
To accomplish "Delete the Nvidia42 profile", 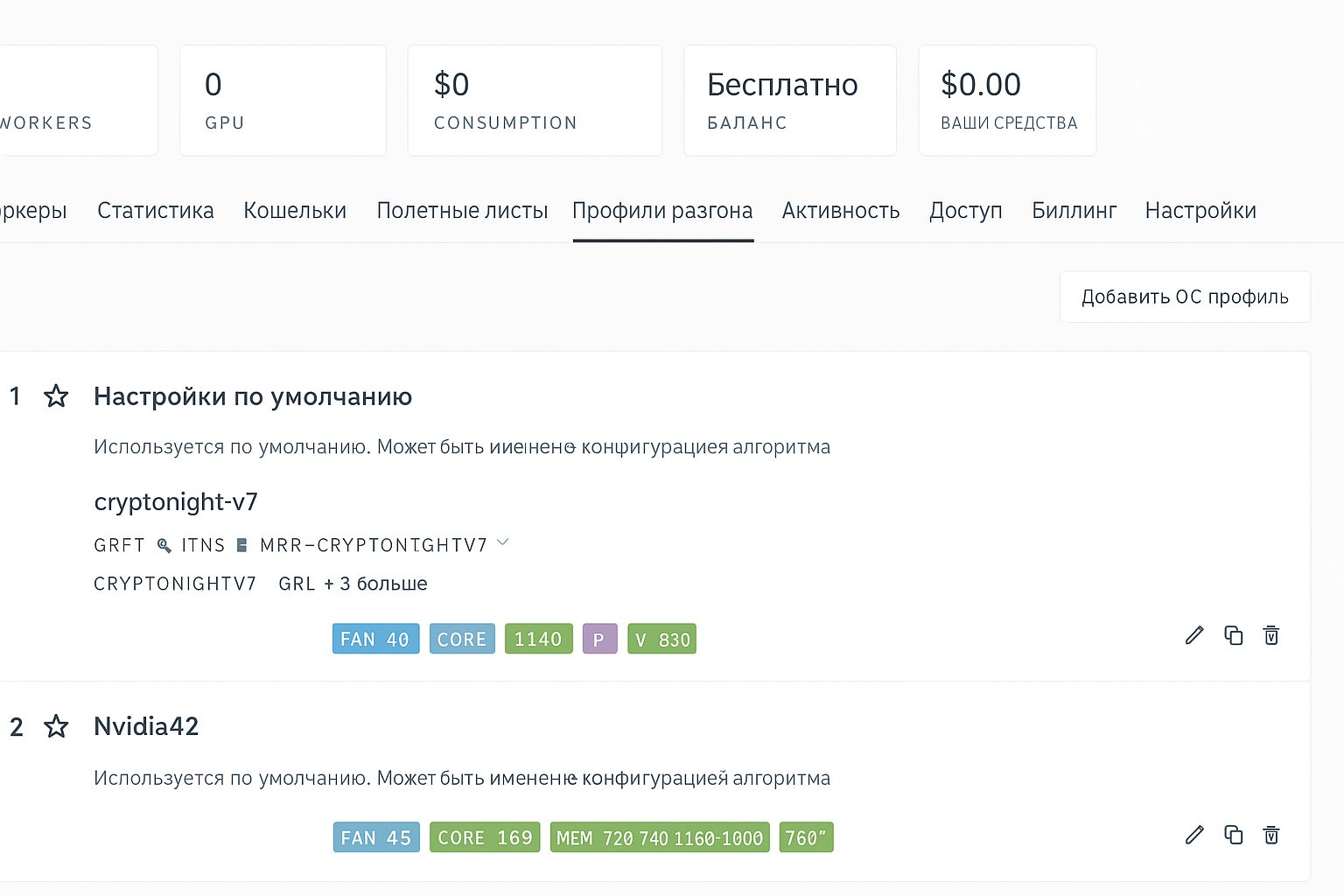I will pyautogui.click(x=1270, y=836).
